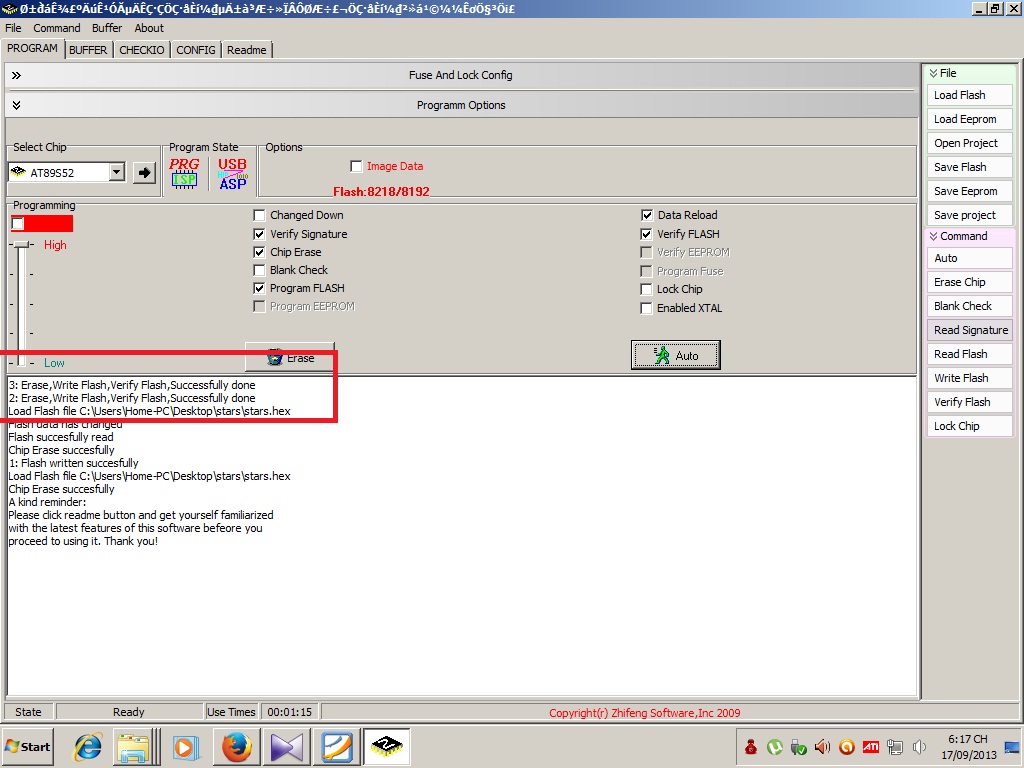Click the USB ASP programmer icon
The image size is (1024, 768).
tap(232, 173)
